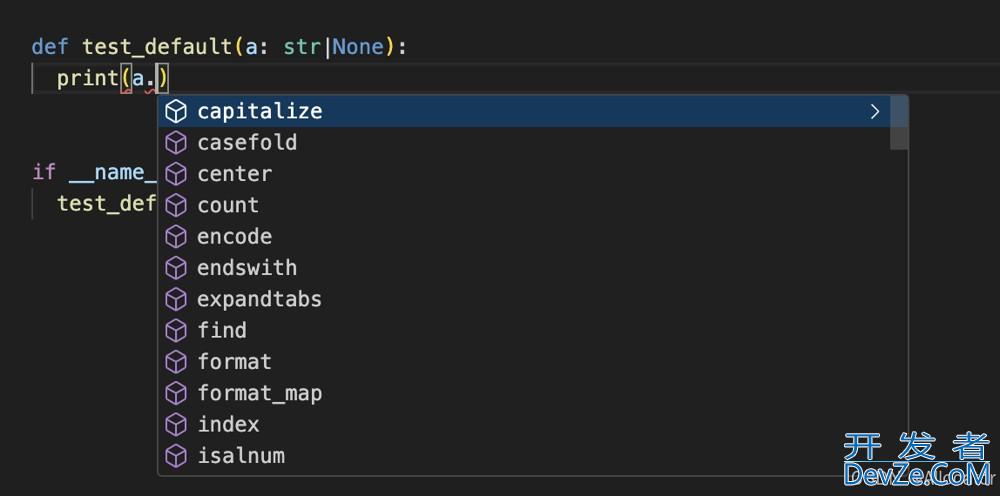Click the cube icon next to casefold
The width and height of the screenshot is (1000, 496).
(x=176, y=142)
